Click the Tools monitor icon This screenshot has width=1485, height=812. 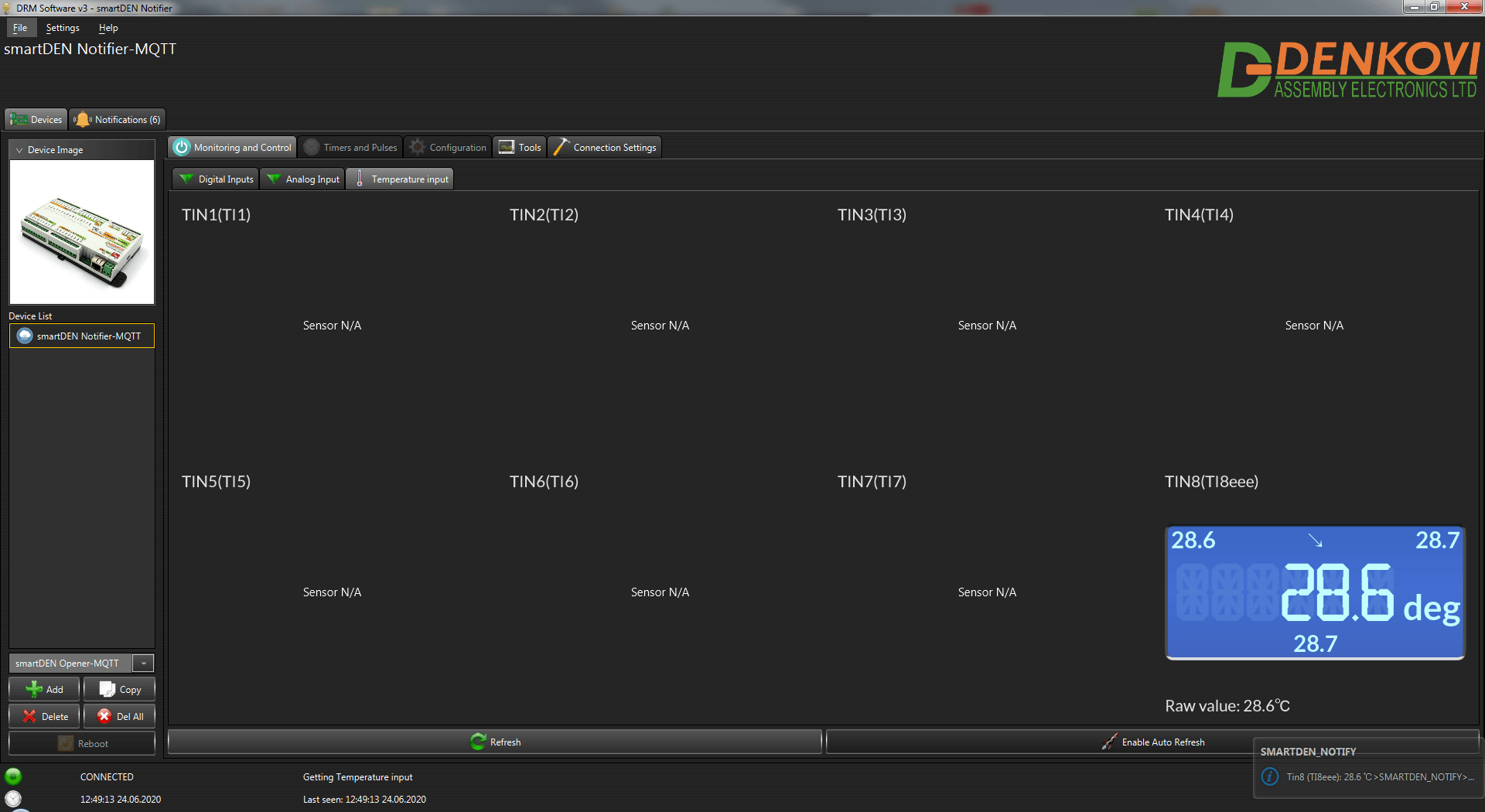pyautogui.click(x=507, y=147)
